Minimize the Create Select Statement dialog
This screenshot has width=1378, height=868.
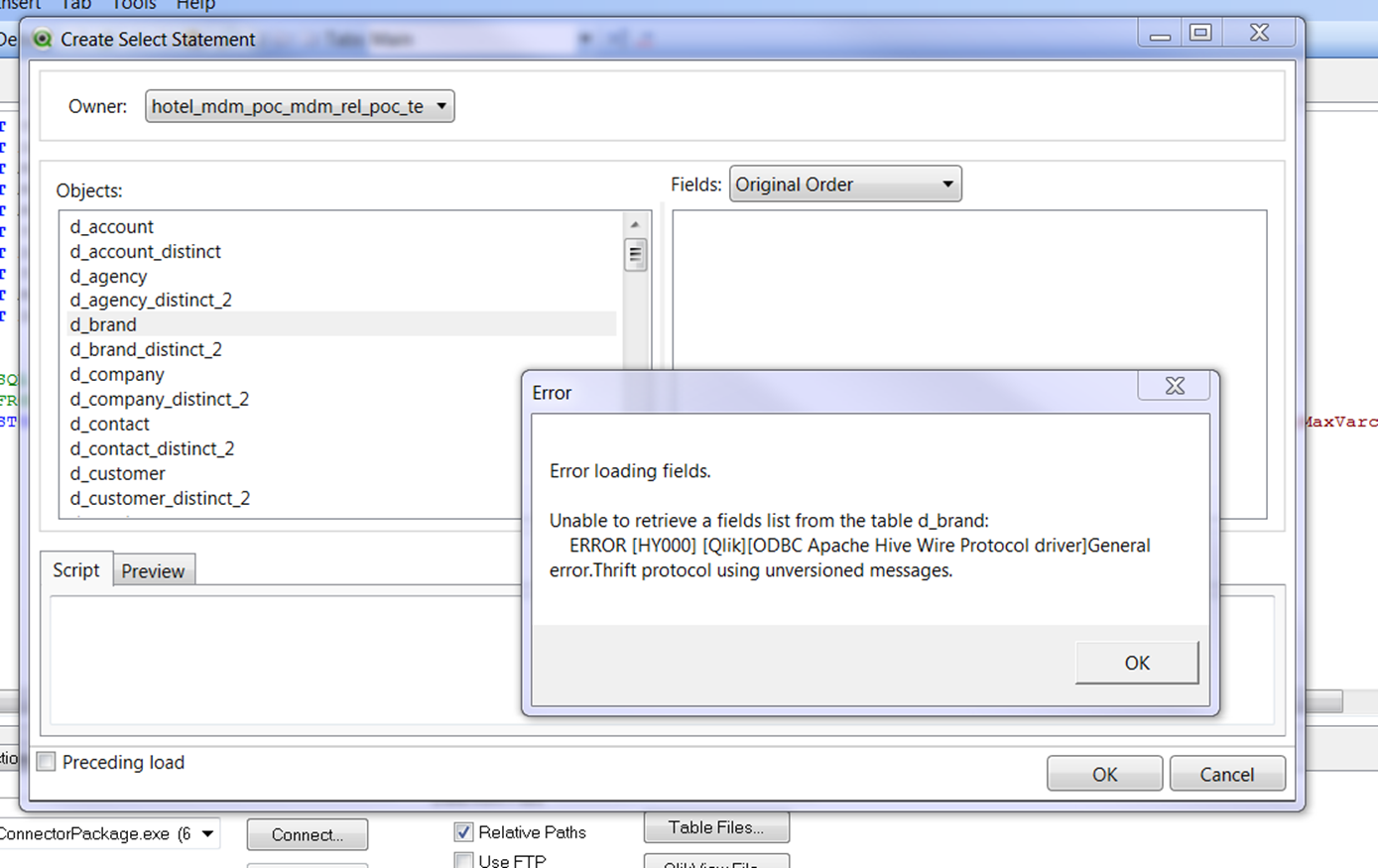1160,34
